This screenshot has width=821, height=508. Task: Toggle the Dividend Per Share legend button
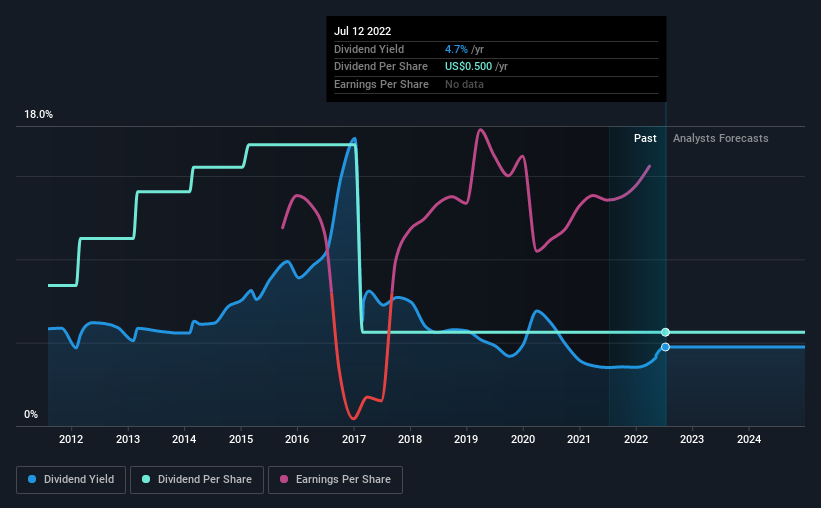197,480
